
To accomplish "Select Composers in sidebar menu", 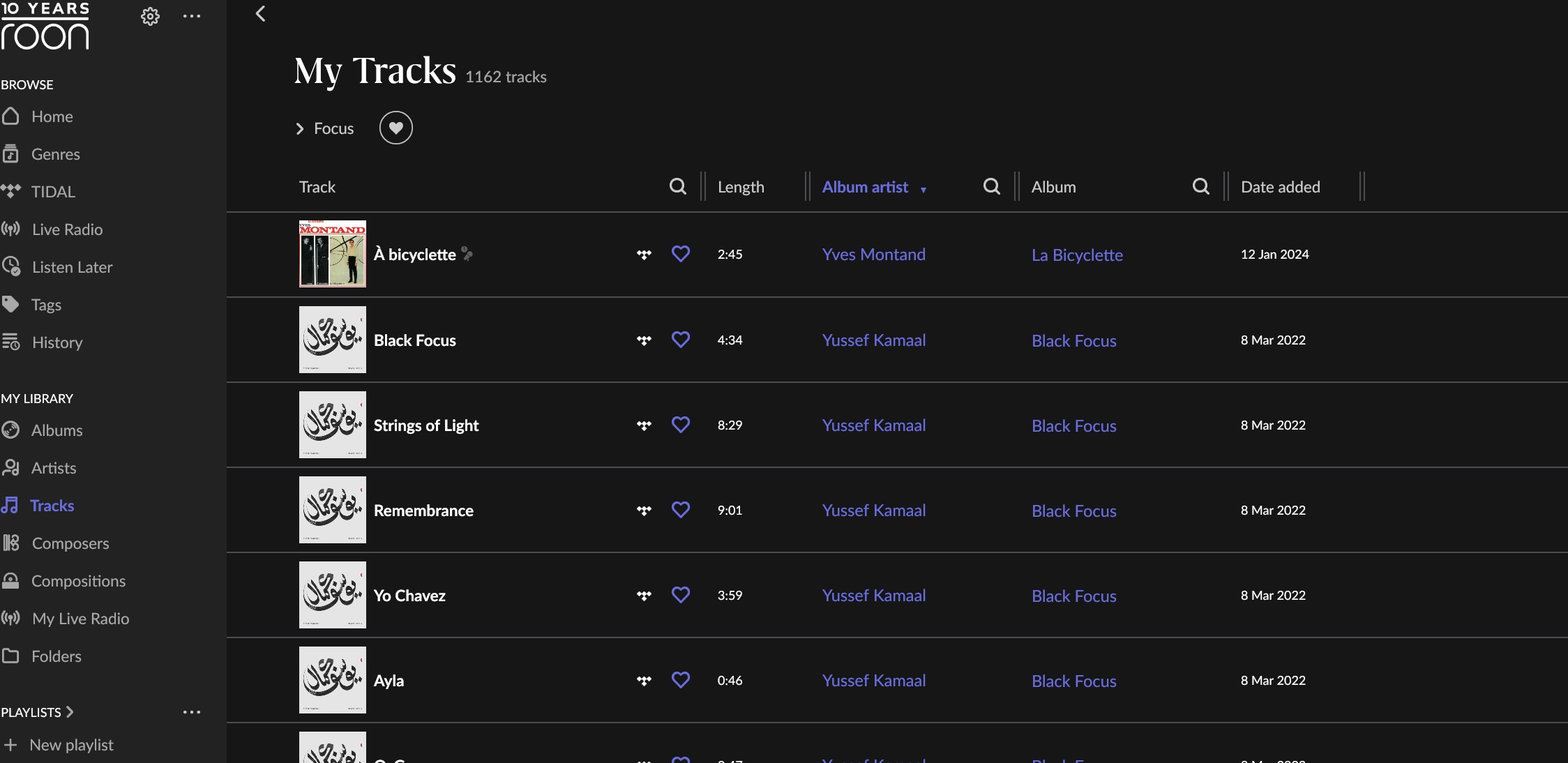I will pos(70,543).
